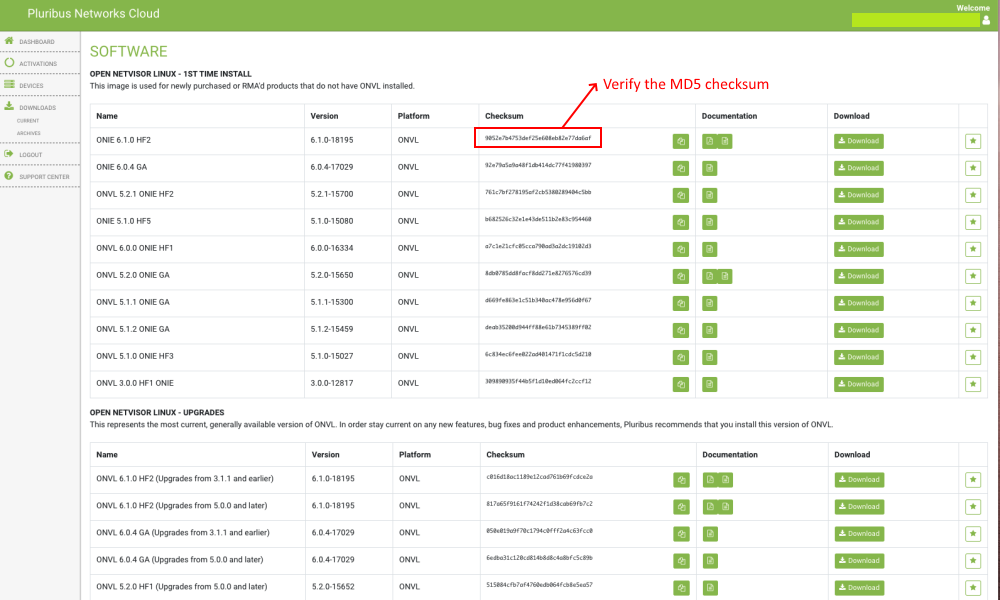Copy checksum for ONVL 6.0.0 ONIE HF1
The width and height of the screenshot is (1000, 600).
tap(680, 249)
